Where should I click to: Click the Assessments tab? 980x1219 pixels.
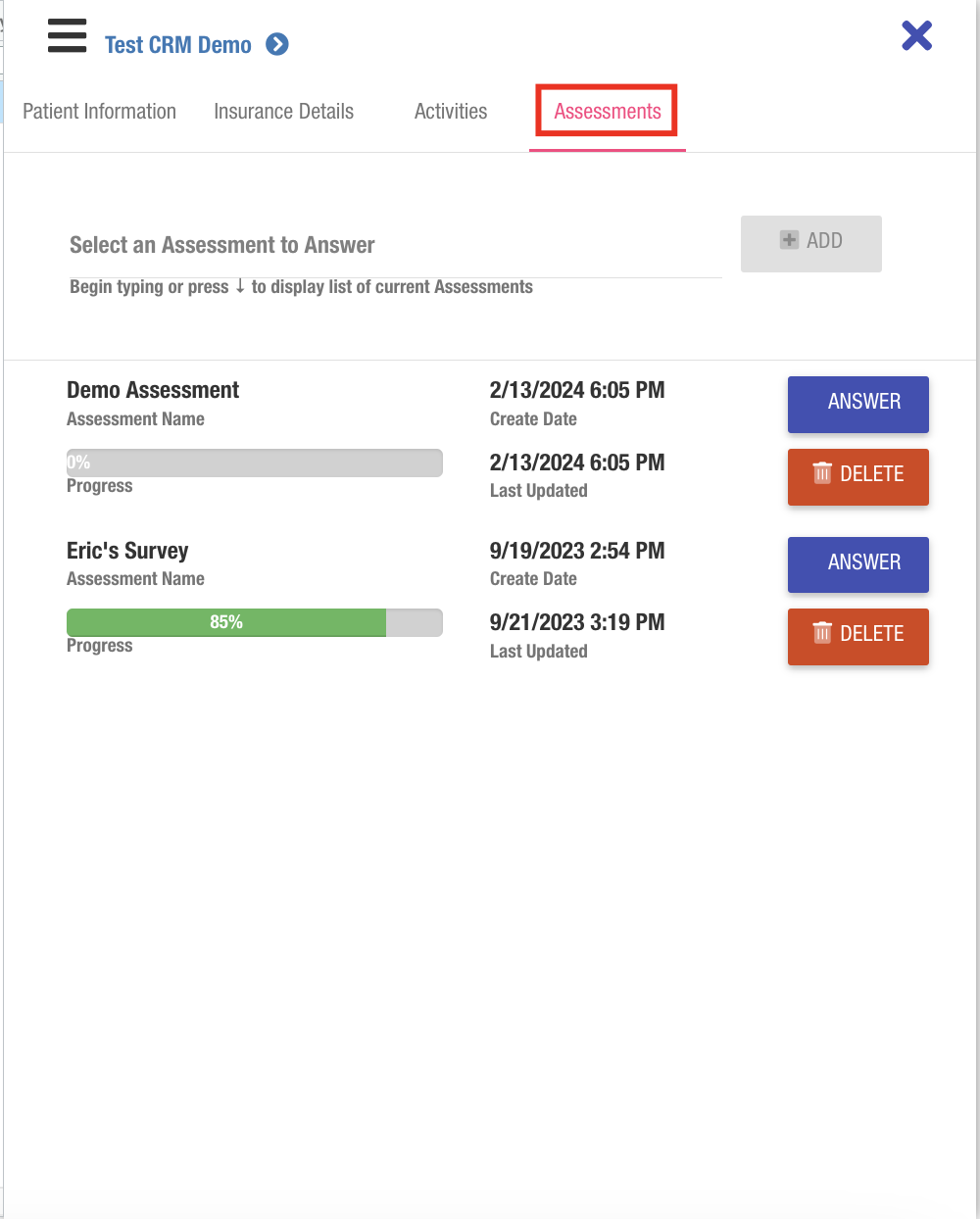click(606, 112)
